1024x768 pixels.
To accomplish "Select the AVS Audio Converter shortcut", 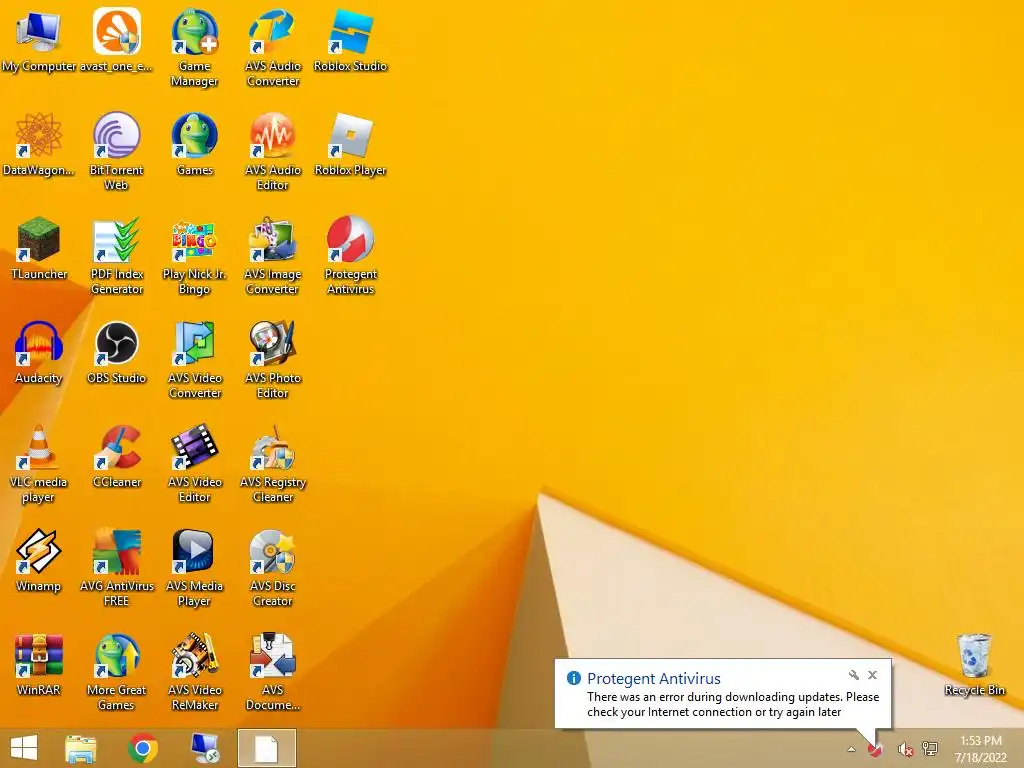I will click(x=272, y=48).
